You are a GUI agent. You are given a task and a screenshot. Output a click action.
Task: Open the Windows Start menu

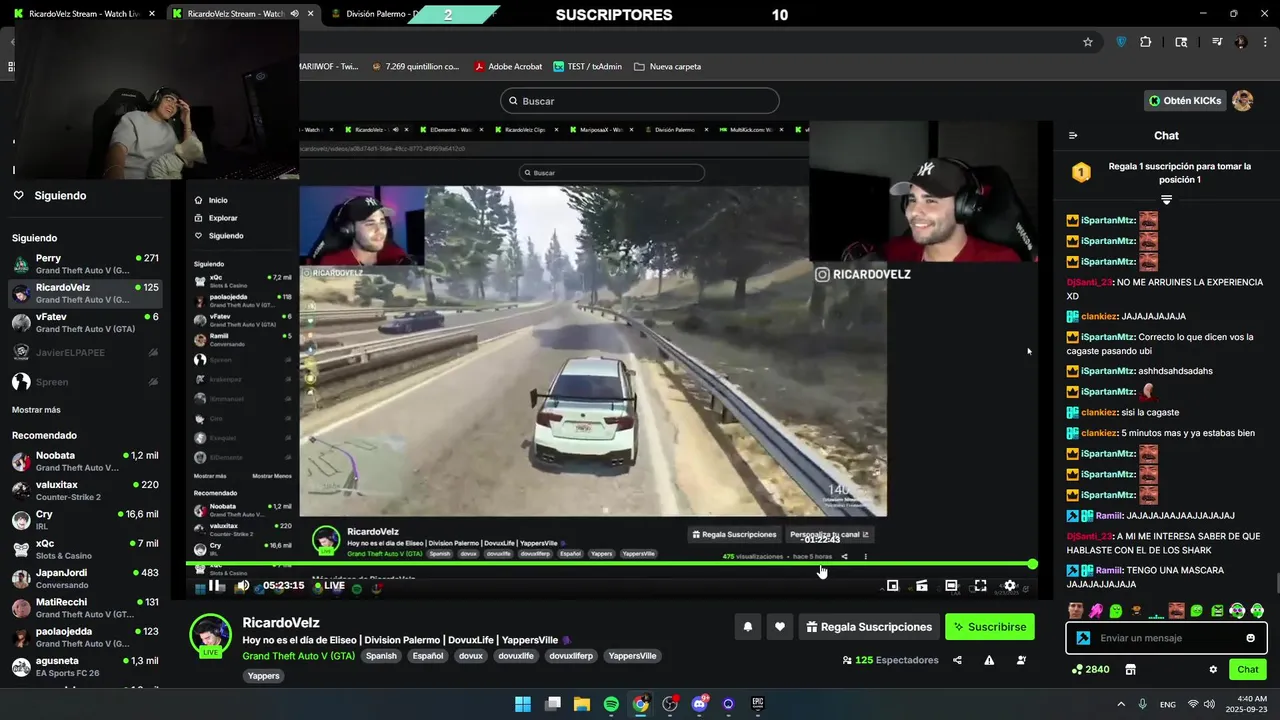click(x=523, y=704)
